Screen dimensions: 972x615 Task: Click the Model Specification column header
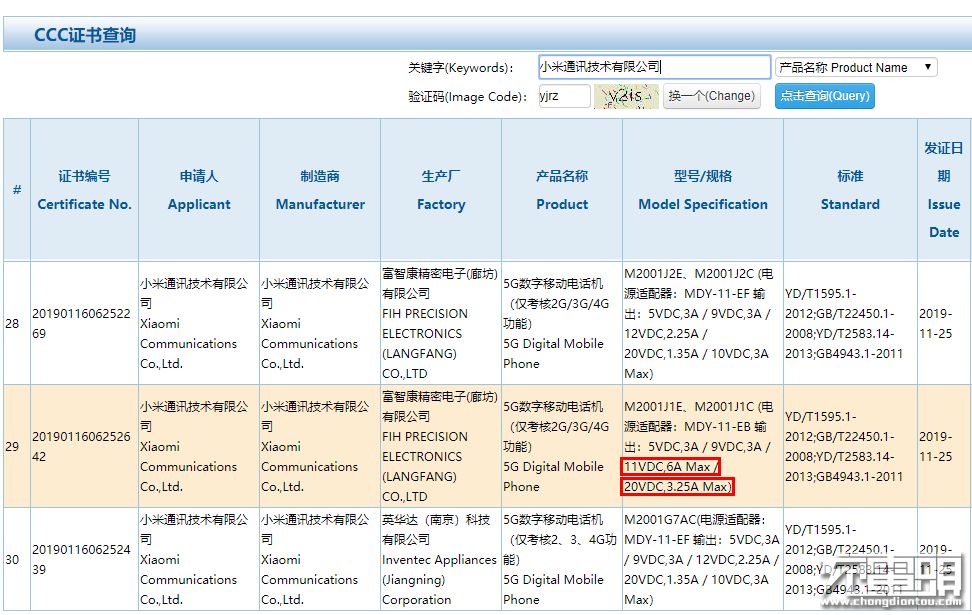[x=703, y=190]
